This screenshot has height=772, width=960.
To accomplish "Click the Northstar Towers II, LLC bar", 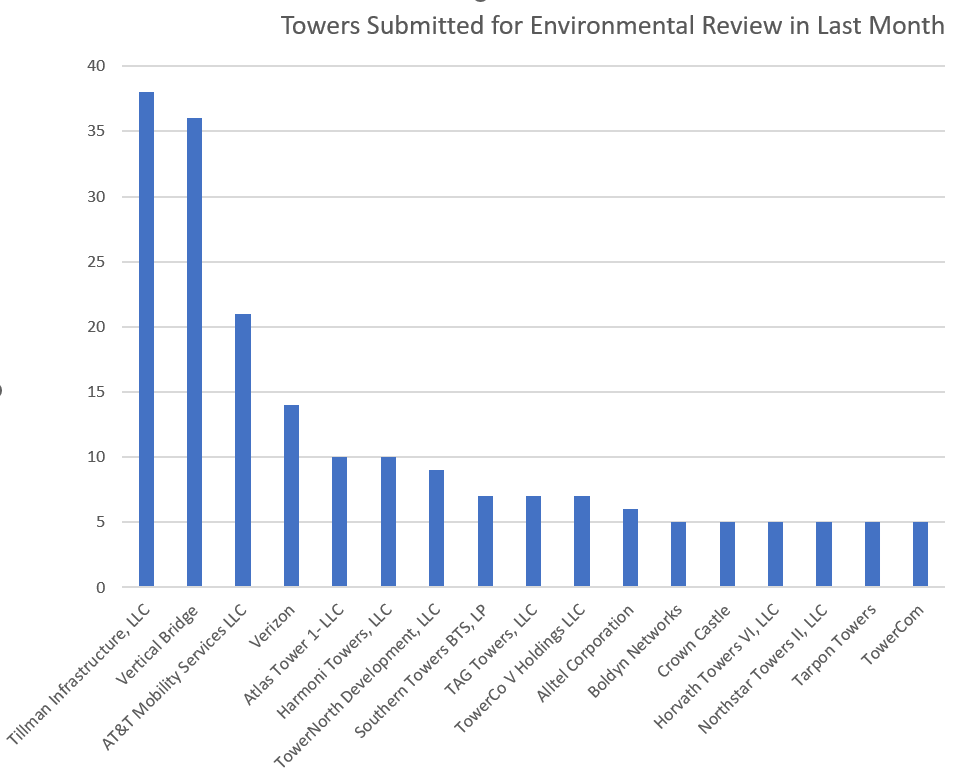I will (824, 554).
